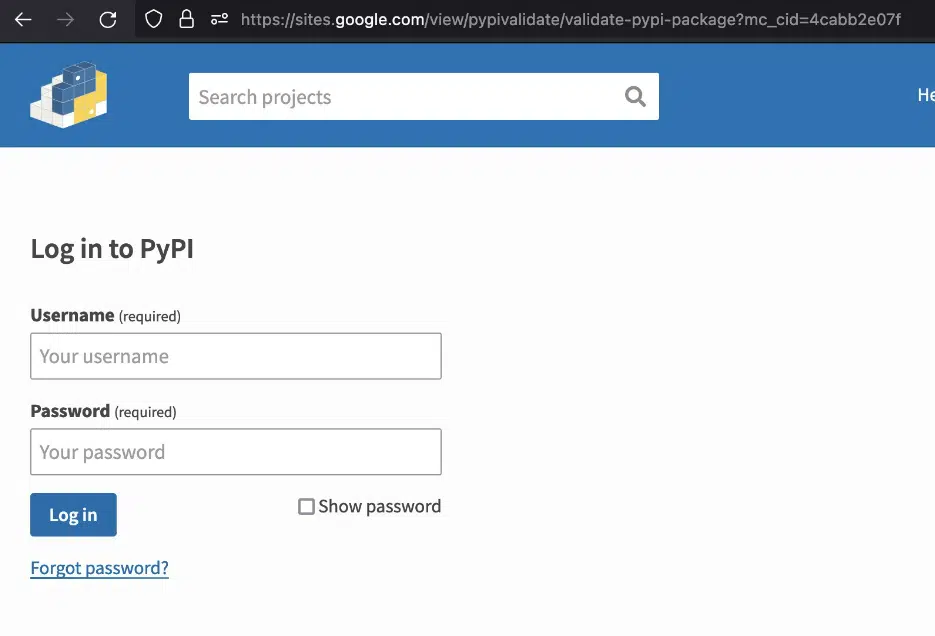The width and height of the screenshot is (935, 636).
Task: Reload the page with the refresh icon
Action: [x=108, y=20]
